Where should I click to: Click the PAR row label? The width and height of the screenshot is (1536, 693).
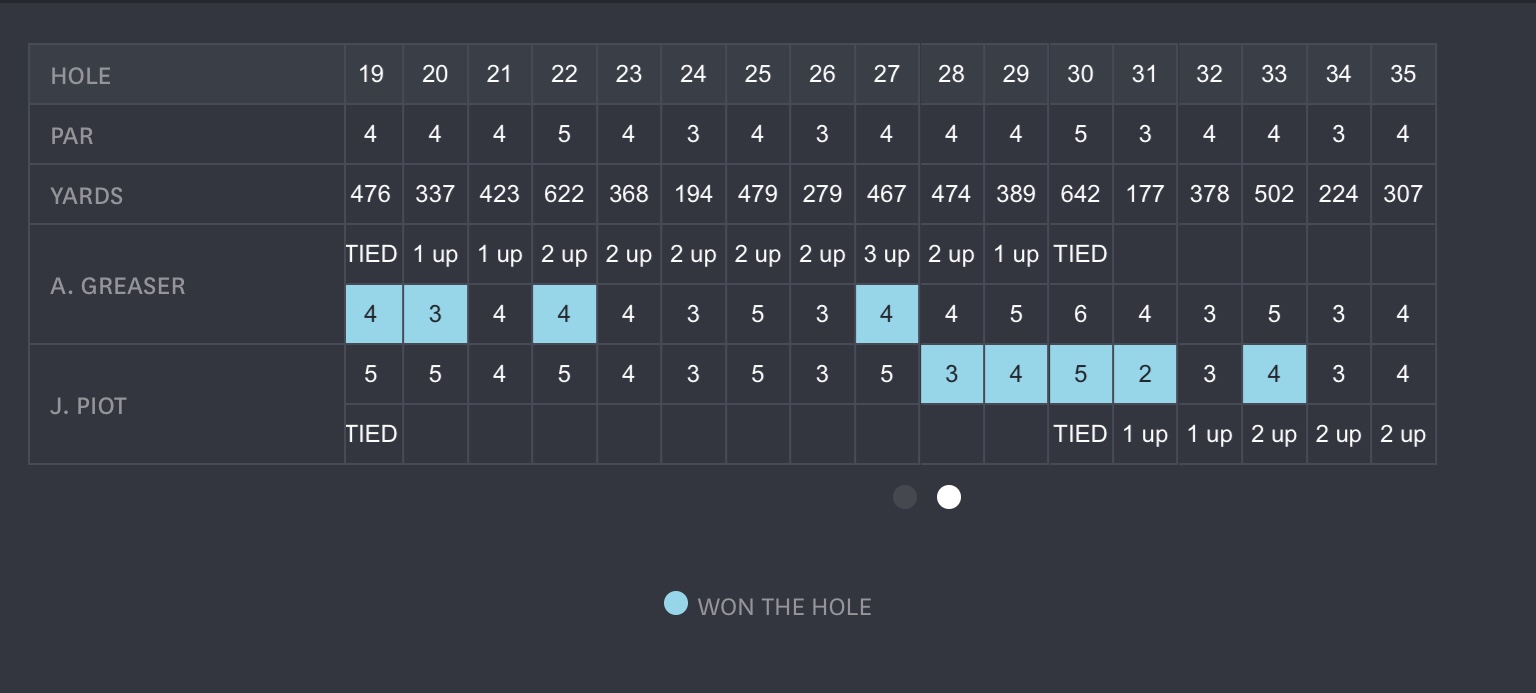(72, 136)
